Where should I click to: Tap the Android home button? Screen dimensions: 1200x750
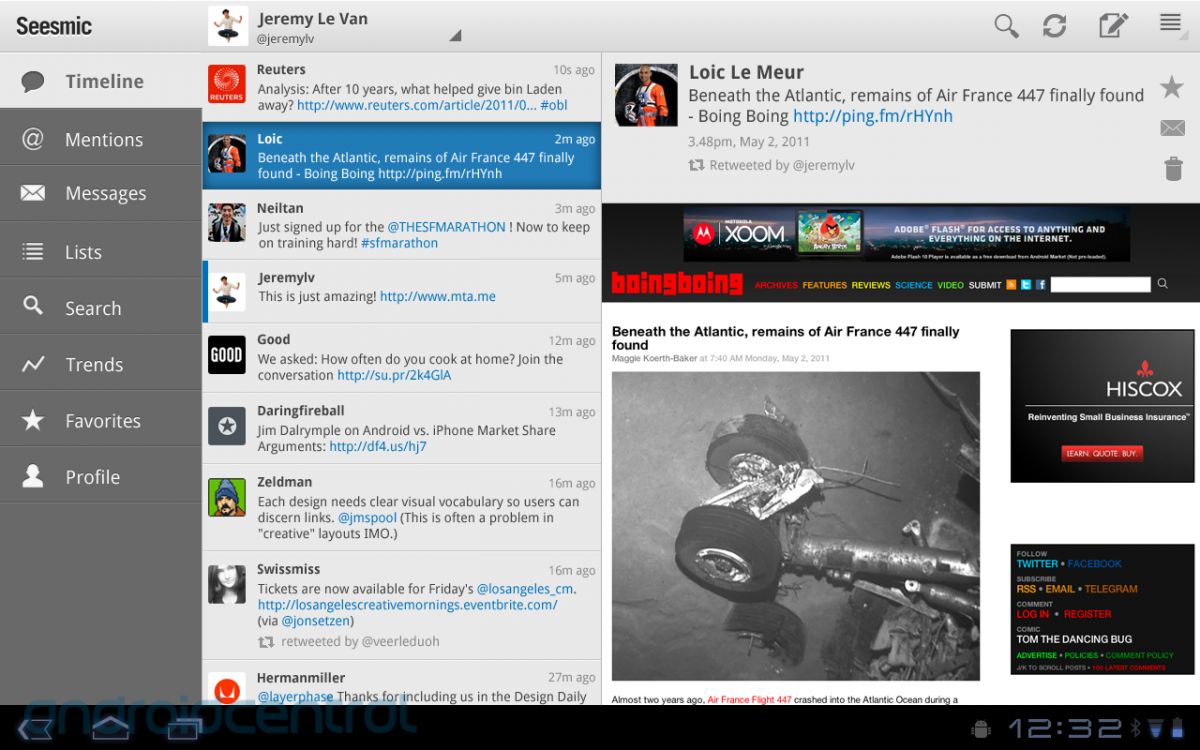pos(110,728)
